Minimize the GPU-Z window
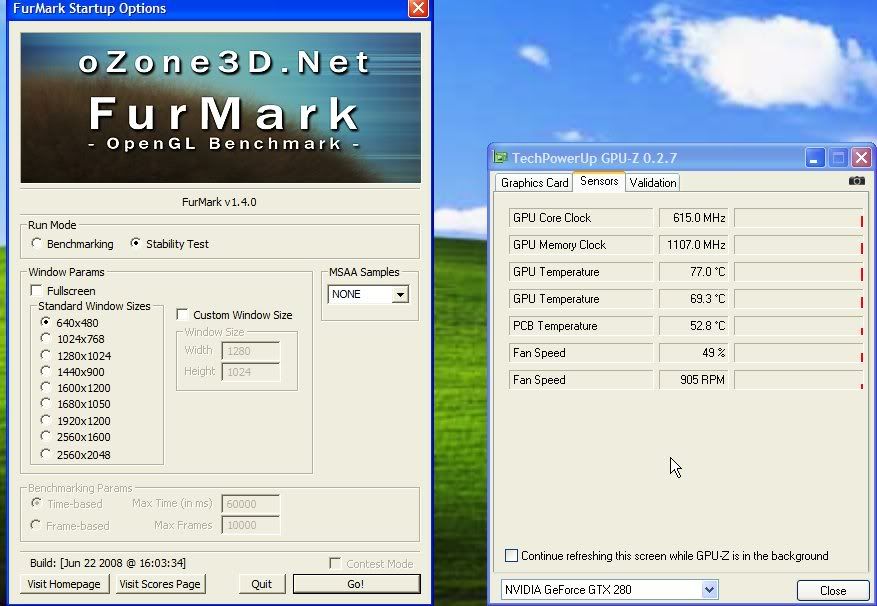The height and width of the screenshot is (606, 877). point(814,158)
